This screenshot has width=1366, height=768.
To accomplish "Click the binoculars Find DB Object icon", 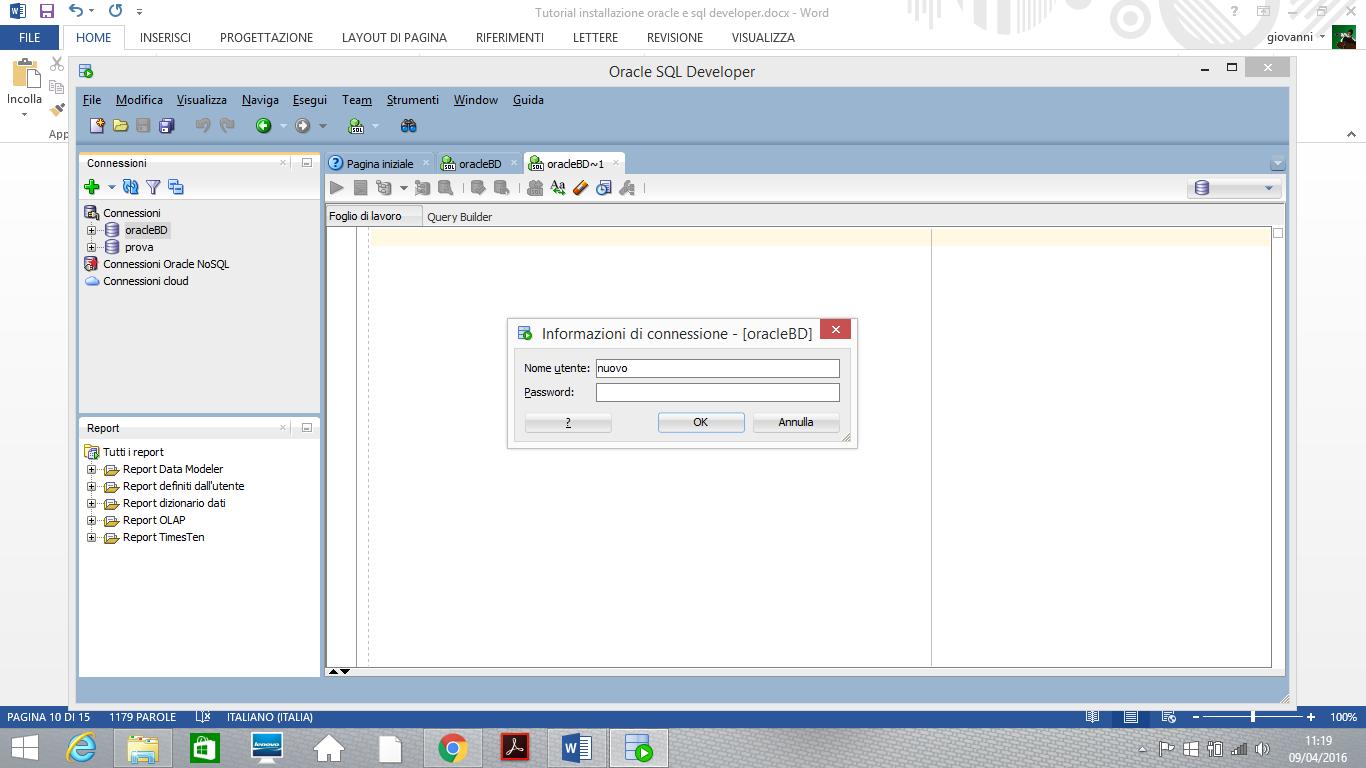I will tap(408, 126).
